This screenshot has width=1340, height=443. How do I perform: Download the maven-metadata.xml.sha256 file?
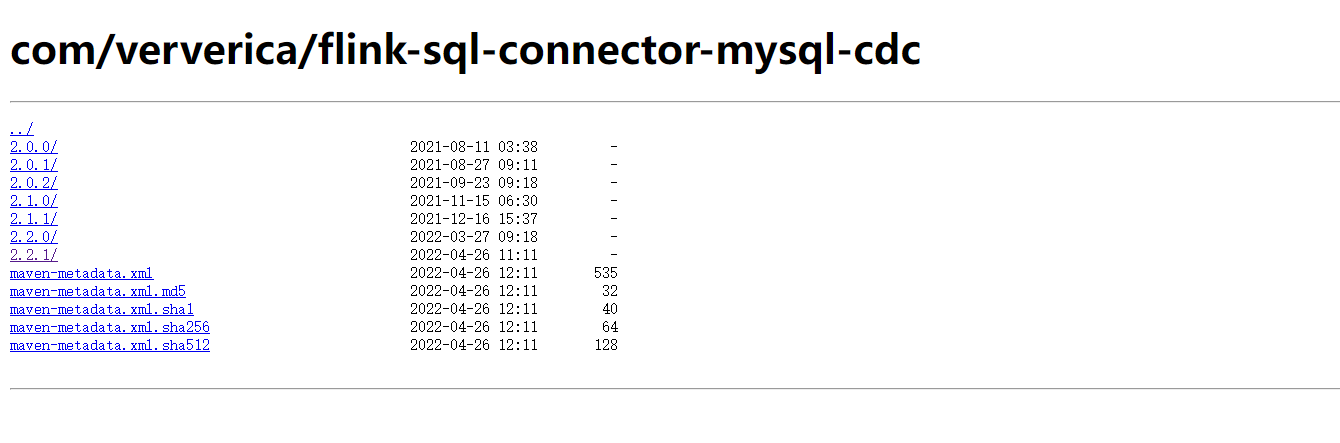pos(110,326)
